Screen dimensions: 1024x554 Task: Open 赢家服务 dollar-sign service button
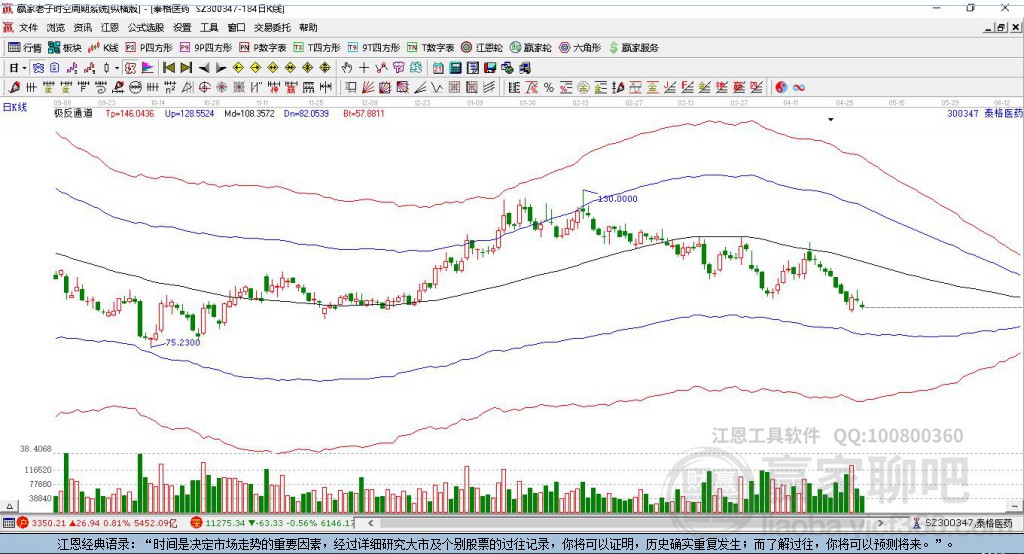pyautogui.click(x=633, y=48)
